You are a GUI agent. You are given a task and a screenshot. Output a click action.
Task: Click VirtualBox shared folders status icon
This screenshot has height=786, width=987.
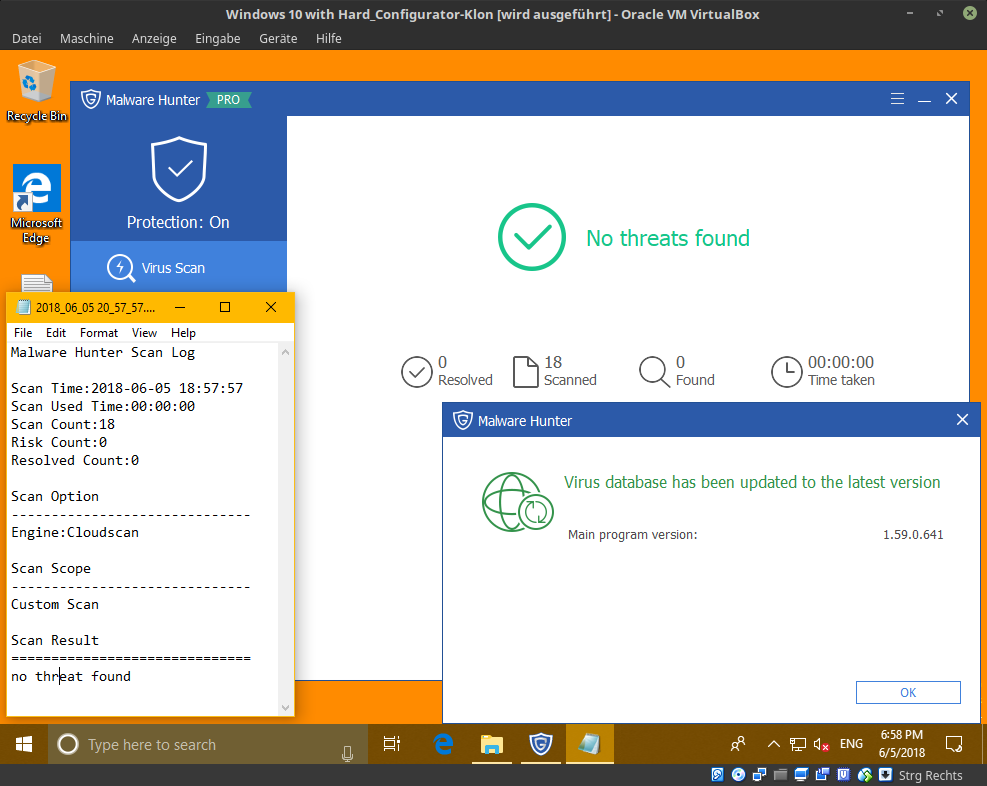pyautogui.click(x=781, y=775)
